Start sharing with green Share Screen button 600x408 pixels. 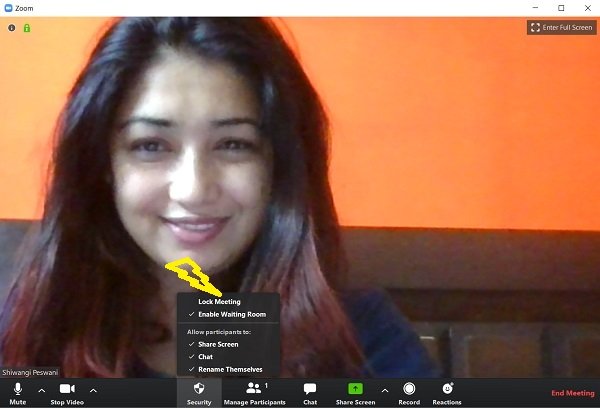[x=355, y=393]
